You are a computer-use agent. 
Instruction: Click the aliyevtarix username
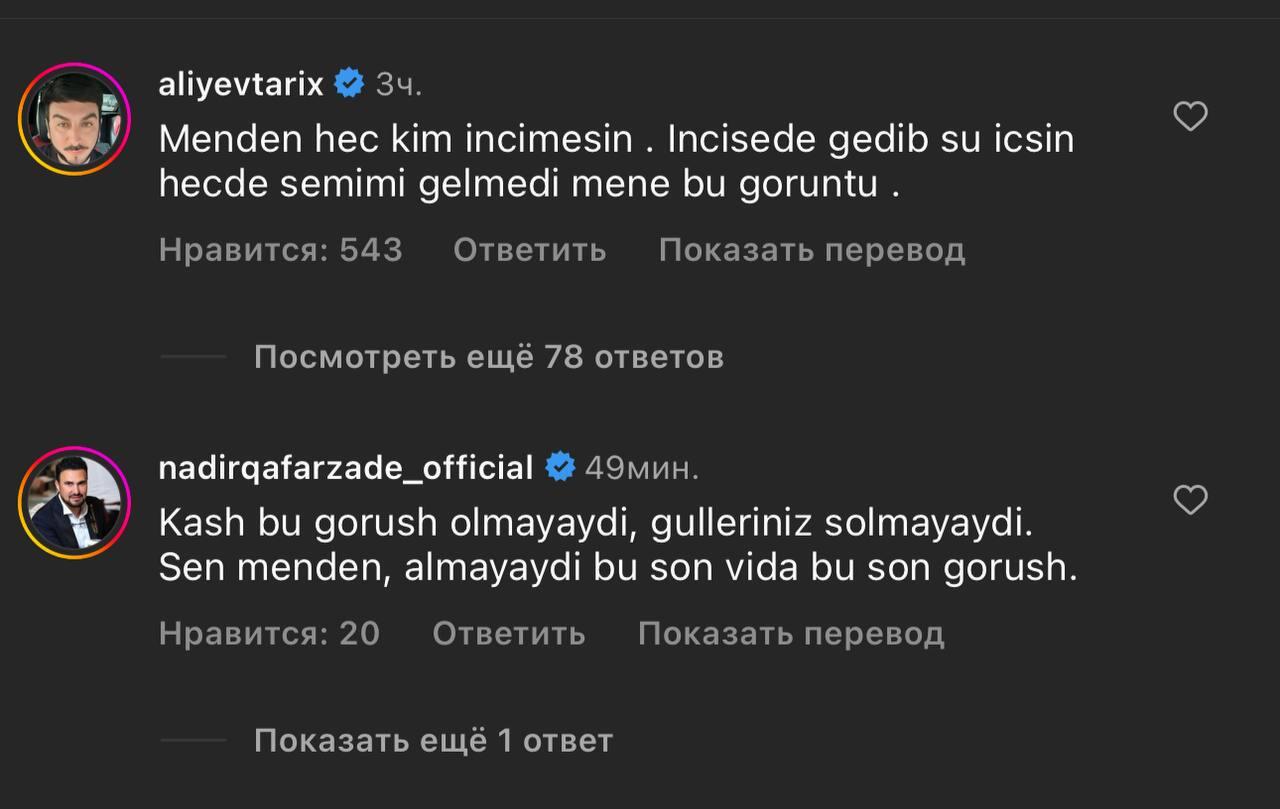pyautogui.click(x=241, y=85)
